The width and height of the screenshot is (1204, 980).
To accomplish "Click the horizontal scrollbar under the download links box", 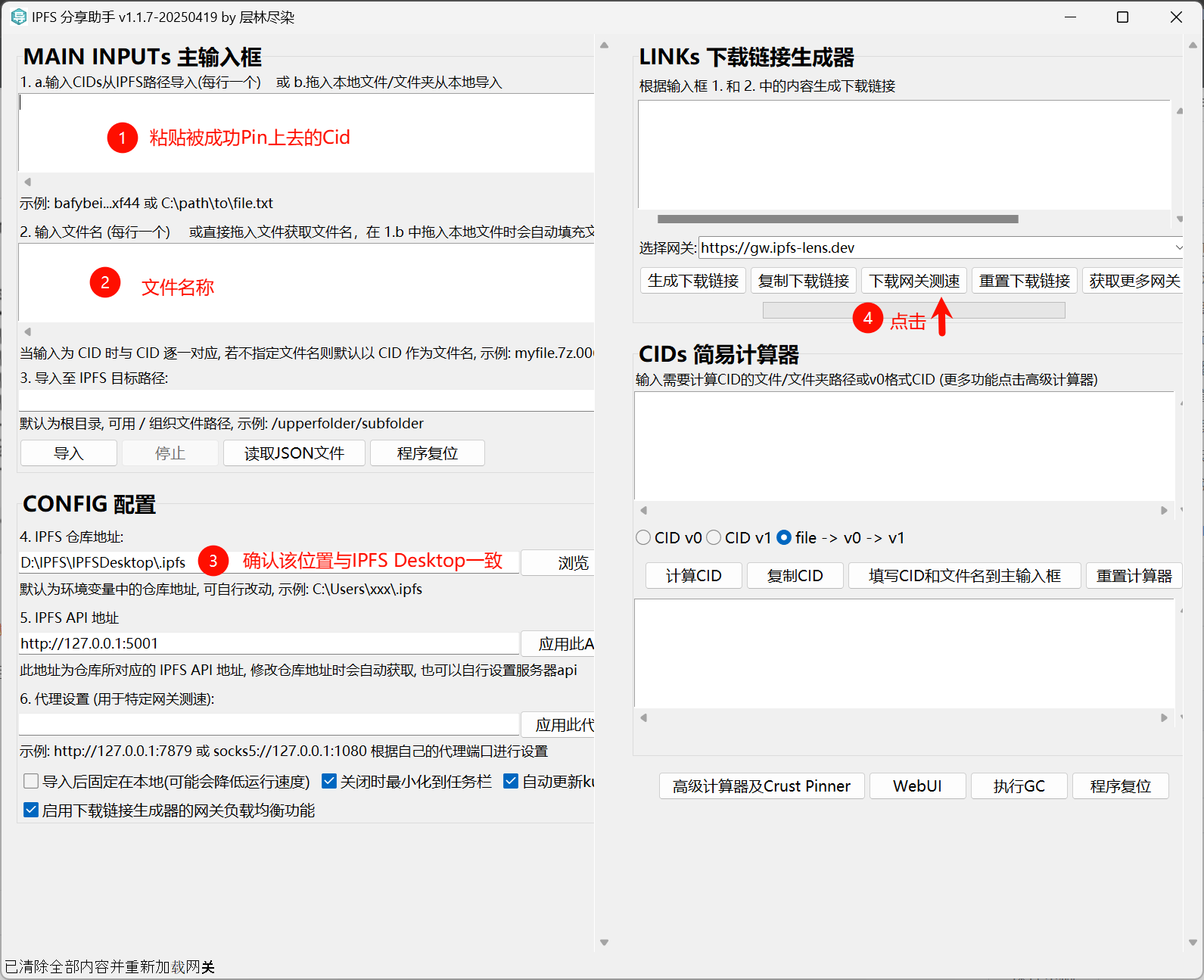I will pos(837,219).
